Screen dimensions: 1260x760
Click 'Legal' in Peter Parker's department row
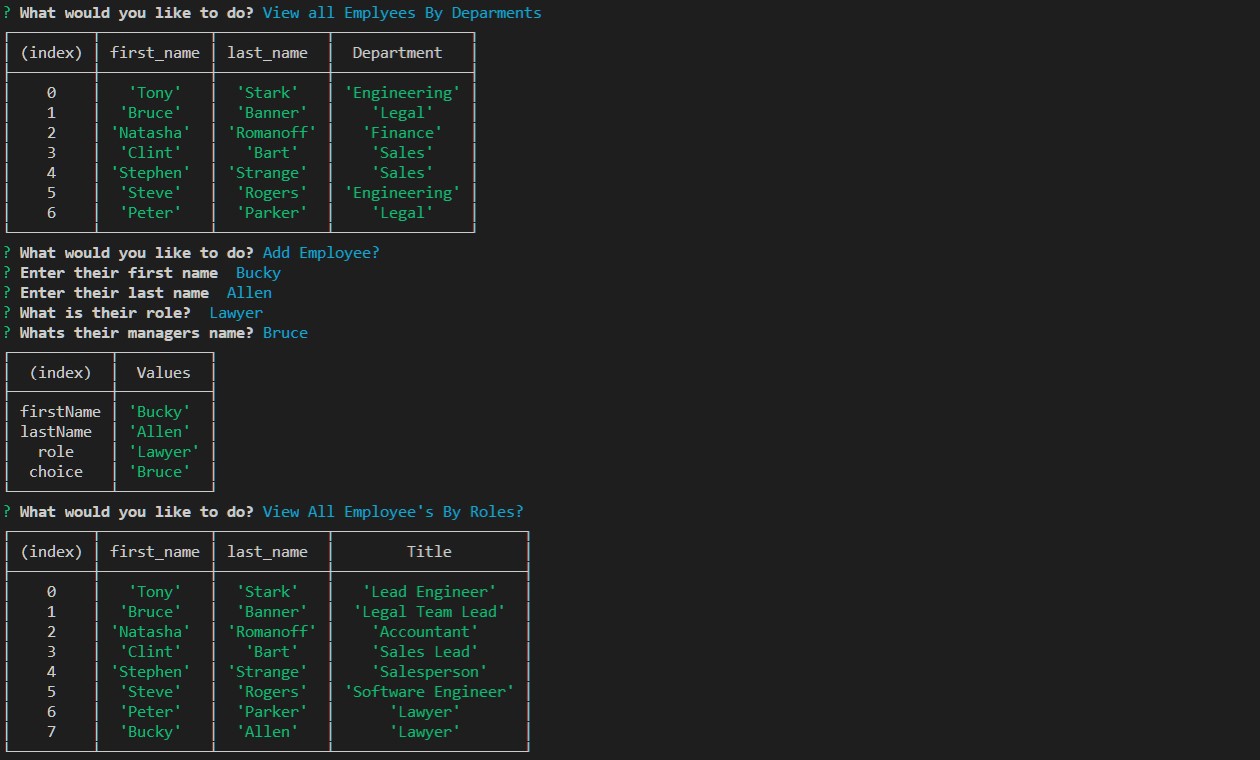pyautogui.click(x=402, y=212)
